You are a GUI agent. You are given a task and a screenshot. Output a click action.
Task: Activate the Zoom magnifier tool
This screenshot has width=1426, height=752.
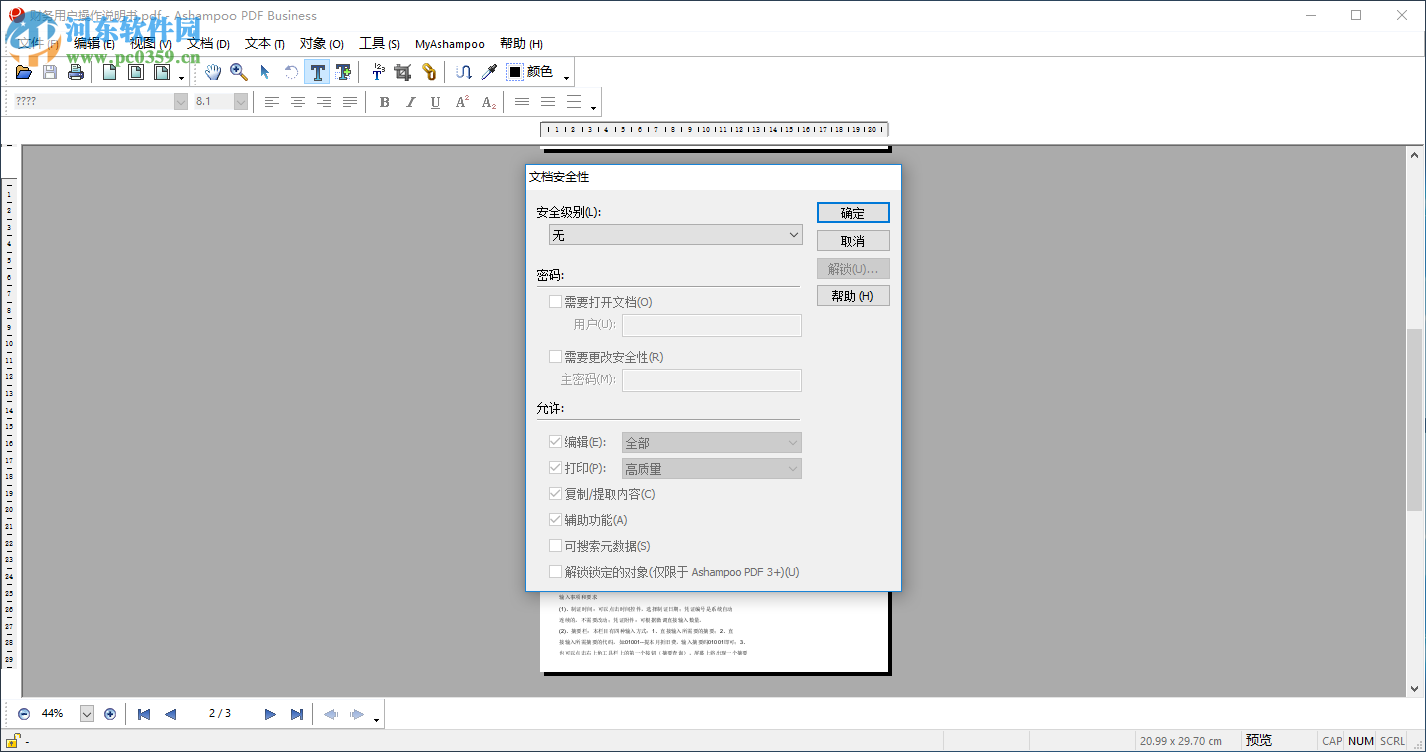click(239, 71)
